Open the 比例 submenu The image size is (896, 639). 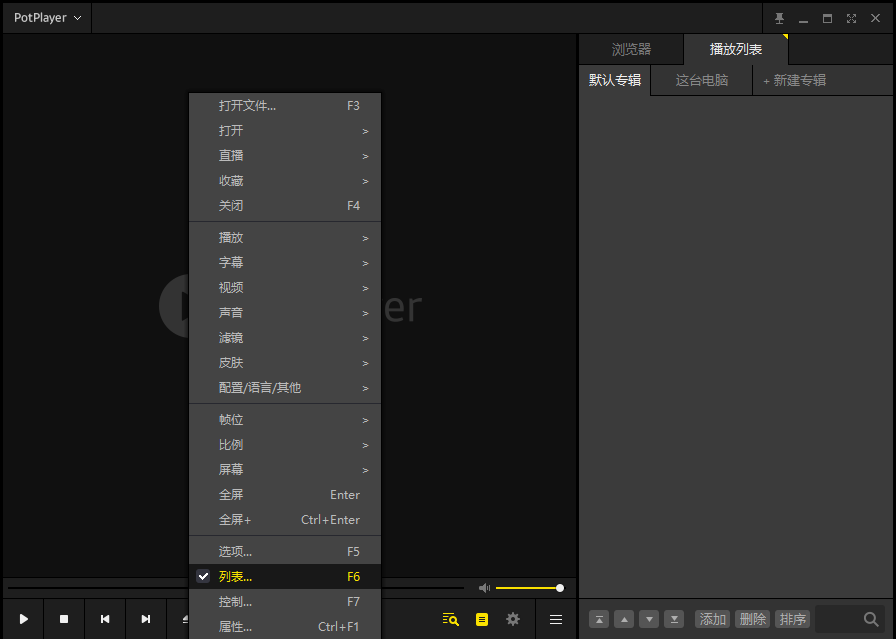point(285,445)
